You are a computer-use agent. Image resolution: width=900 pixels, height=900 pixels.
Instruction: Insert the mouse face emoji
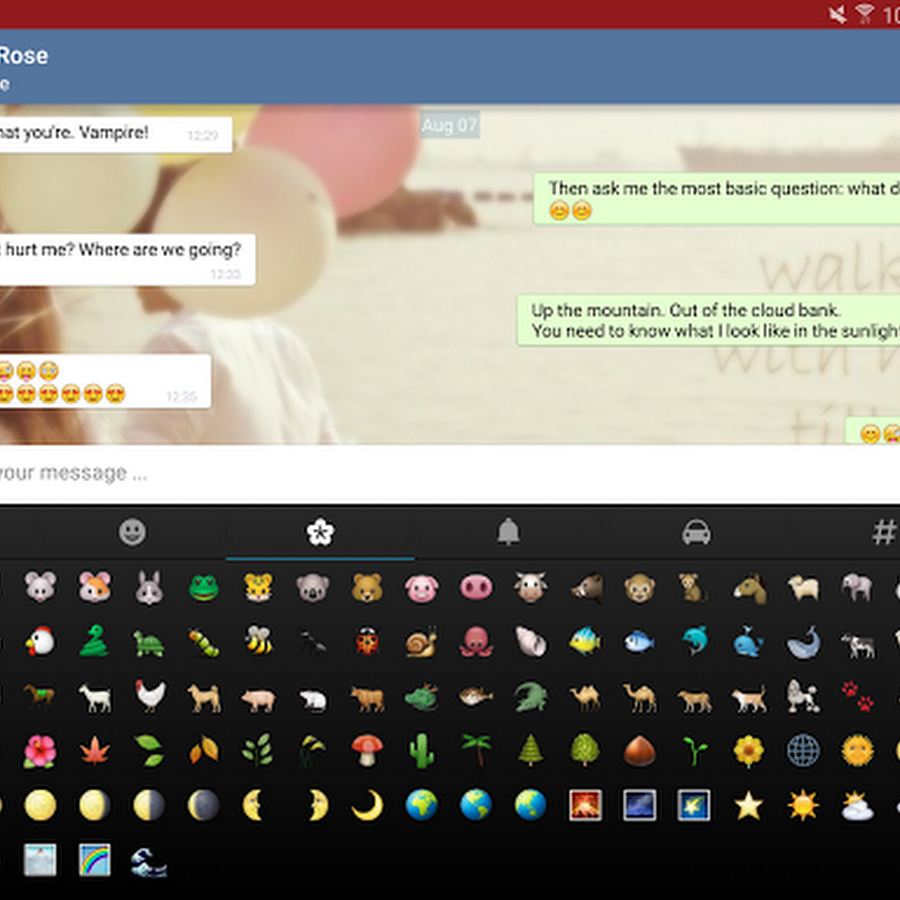[x=40, y=587]
